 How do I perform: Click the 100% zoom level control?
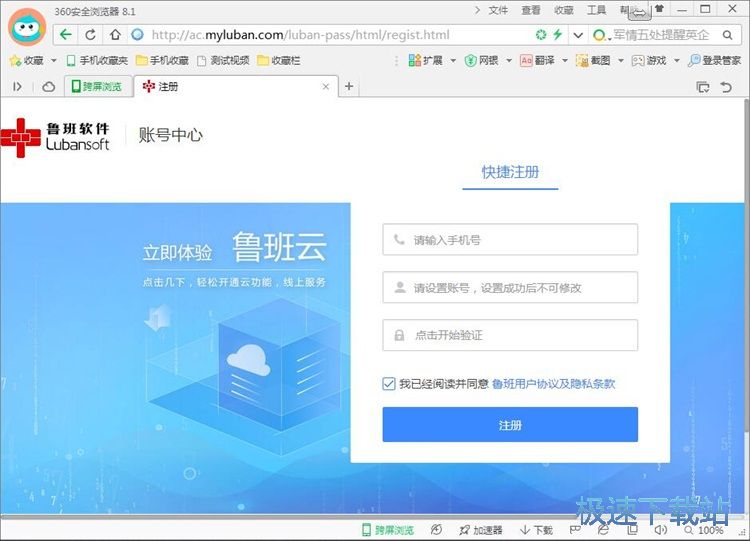tap(705, 530)
